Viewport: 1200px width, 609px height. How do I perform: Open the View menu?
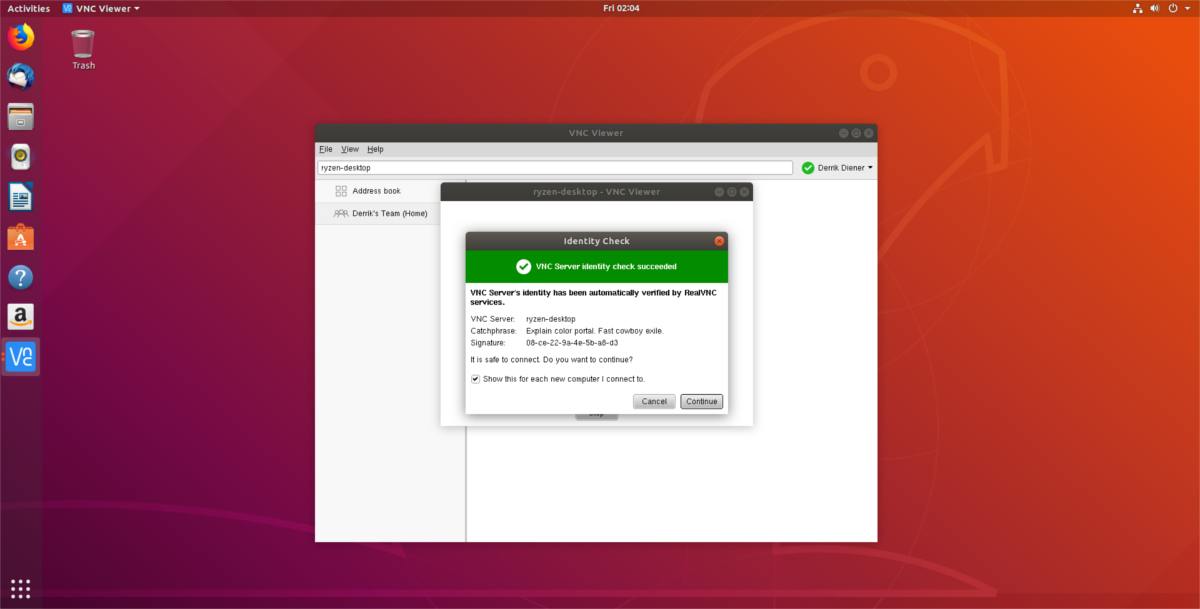pyautogui.click(x=350, y=149)
